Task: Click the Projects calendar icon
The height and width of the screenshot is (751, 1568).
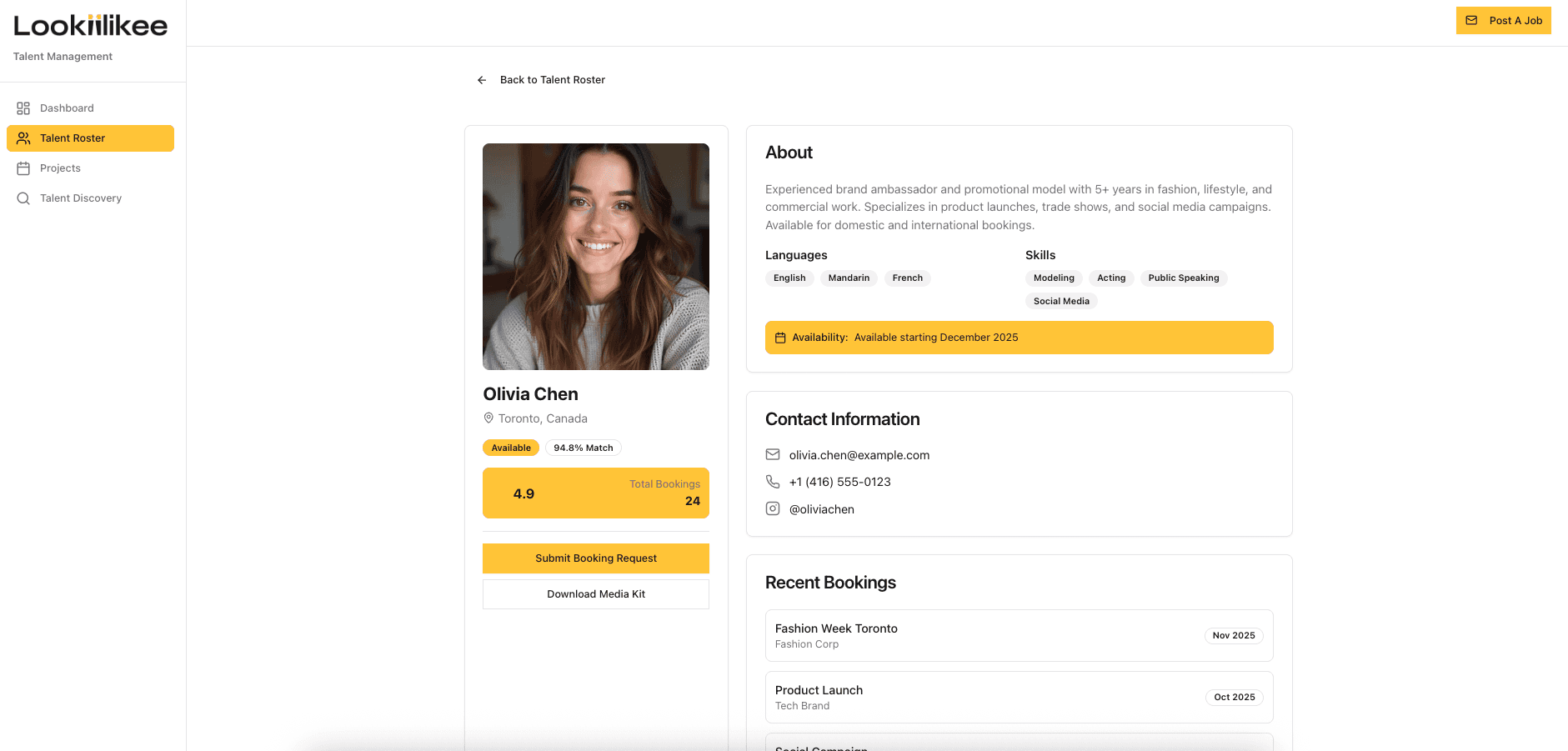Action: pyautogui.click(x=23, y=168)
